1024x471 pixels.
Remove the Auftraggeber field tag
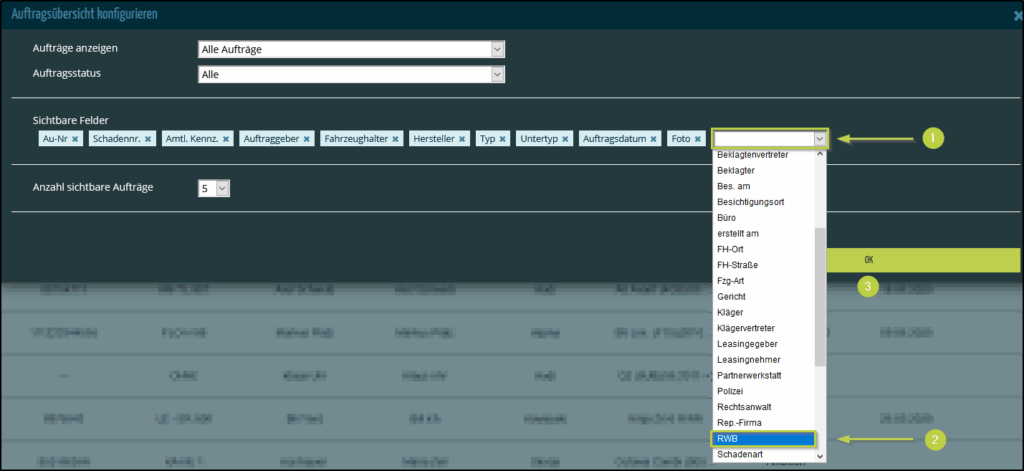[x=306, y=139]
